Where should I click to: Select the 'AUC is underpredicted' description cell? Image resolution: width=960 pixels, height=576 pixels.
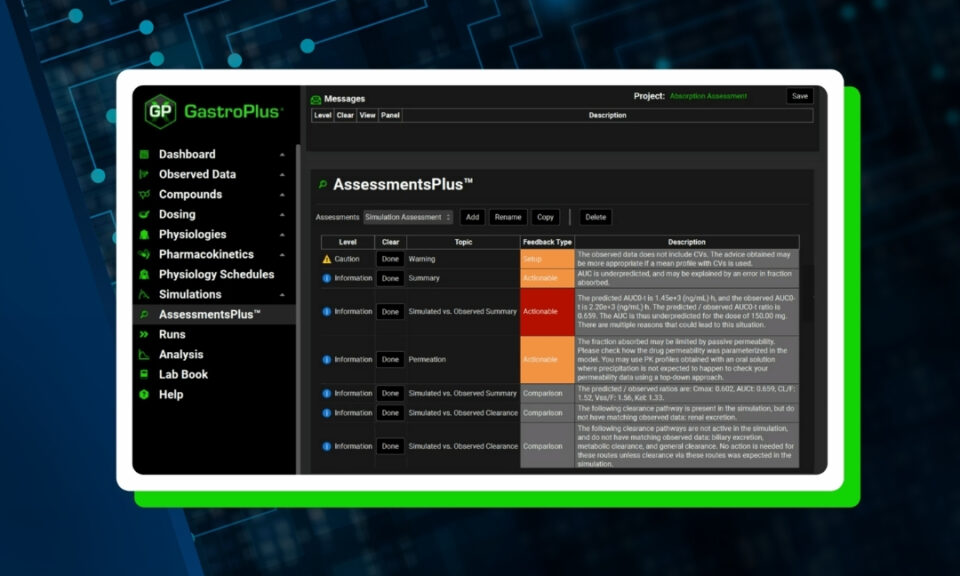[687, 279]
